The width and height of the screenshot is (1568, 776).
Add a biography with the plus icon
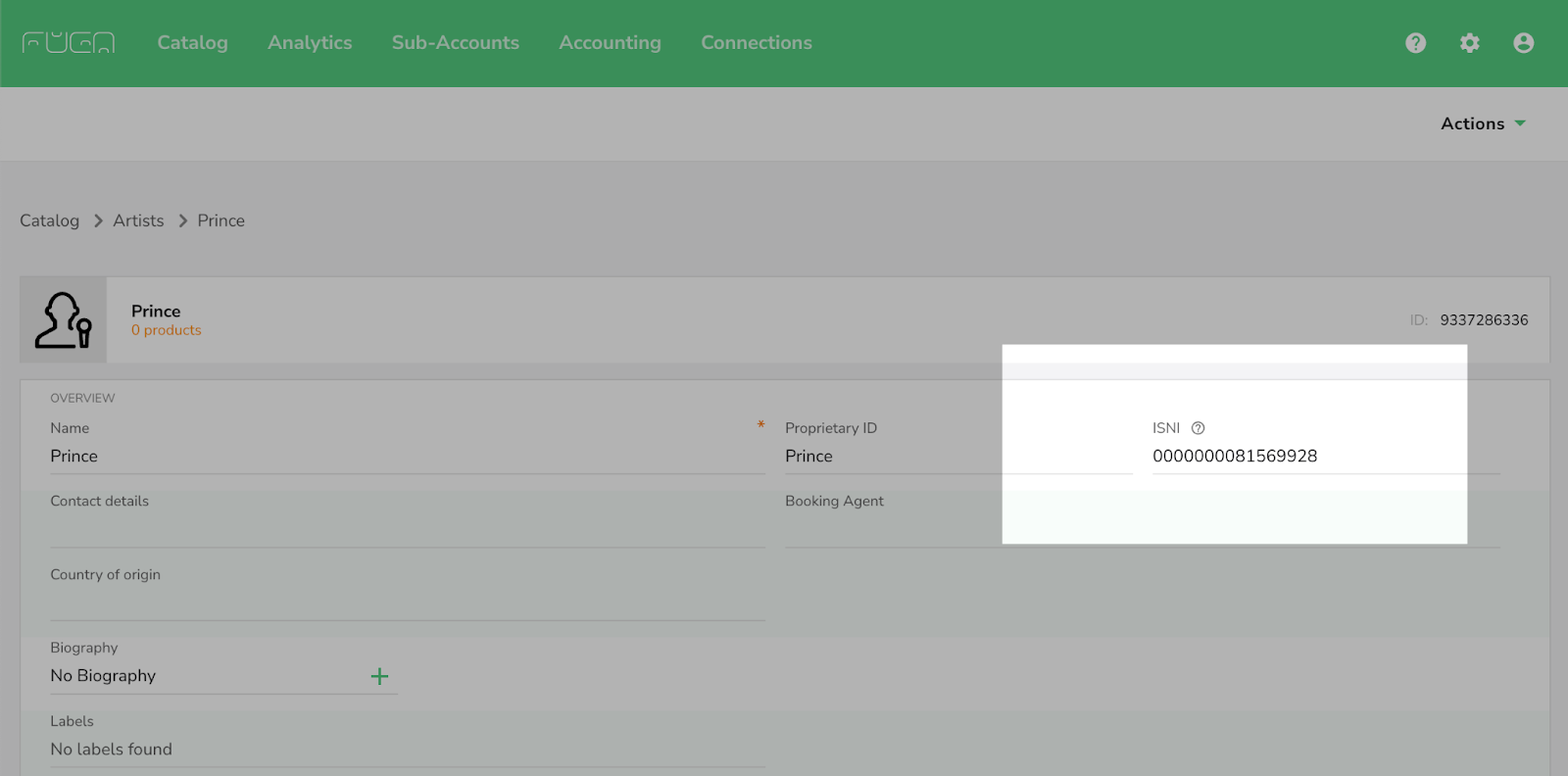tap(379, 676)
